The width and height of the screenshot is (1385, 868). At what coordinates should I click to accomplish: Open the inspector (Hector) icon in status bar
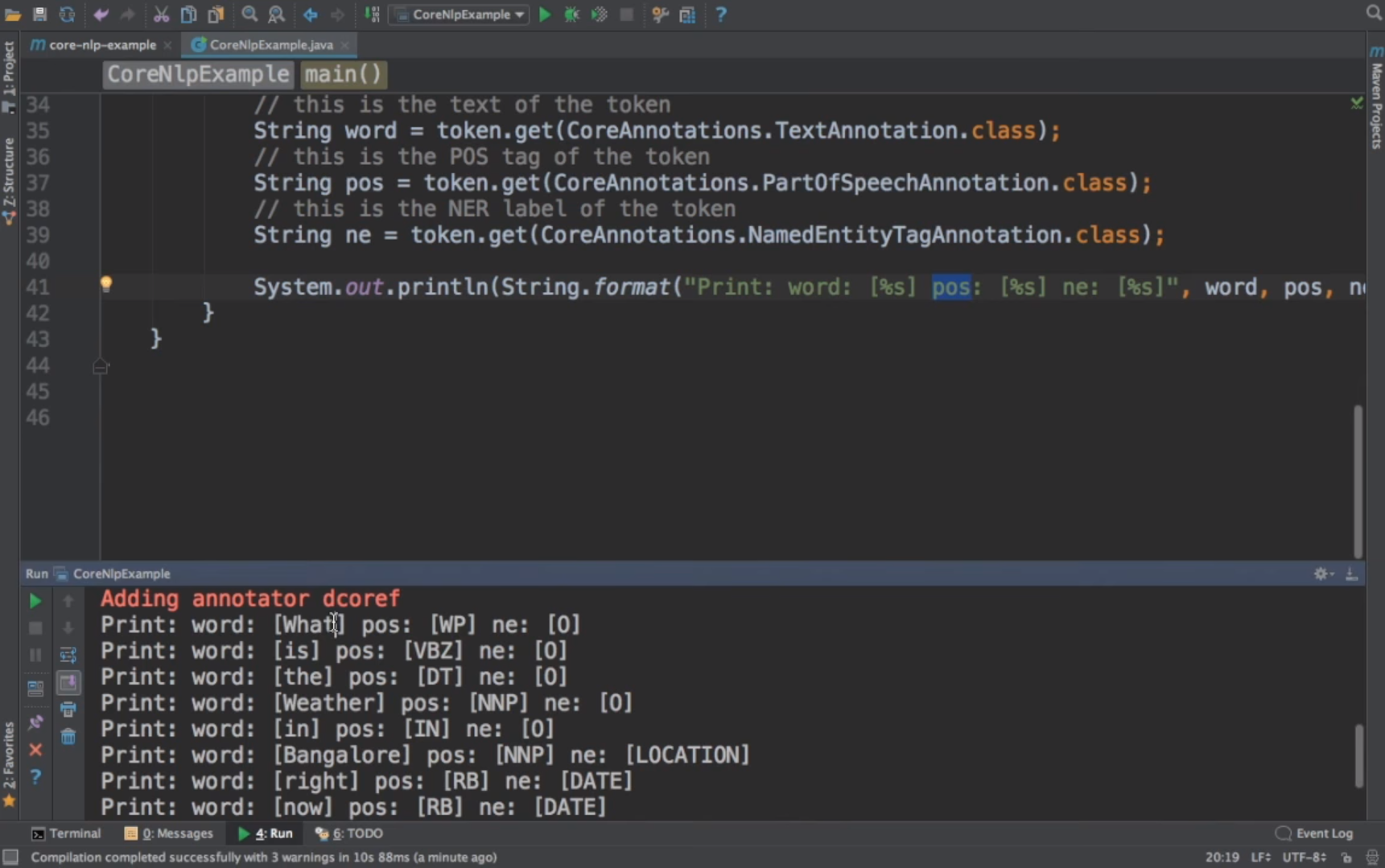[1372, 858]
